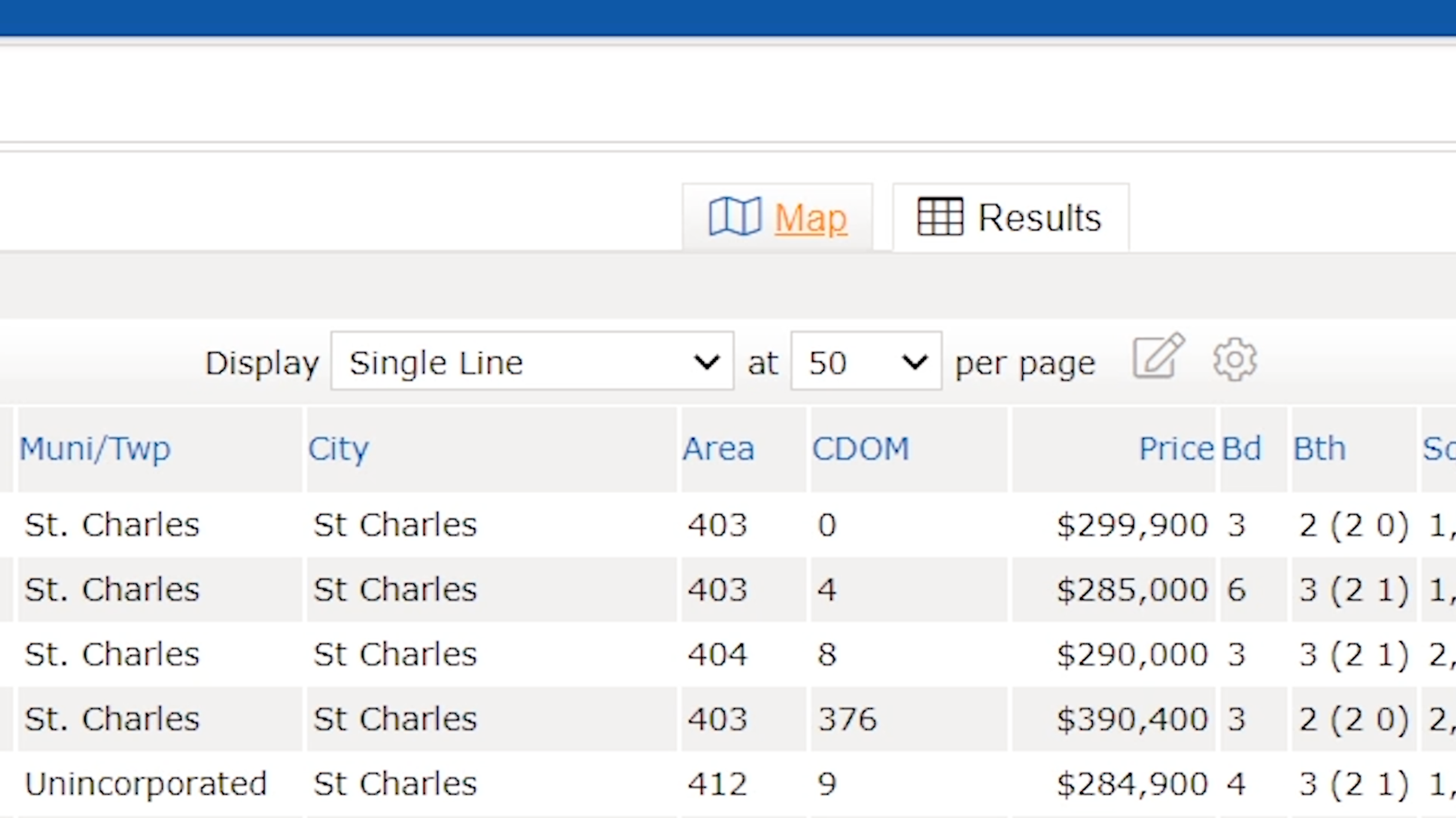1456x818 pixels.
Task: Click the edit pencil icon
Action: [1158, 356]
